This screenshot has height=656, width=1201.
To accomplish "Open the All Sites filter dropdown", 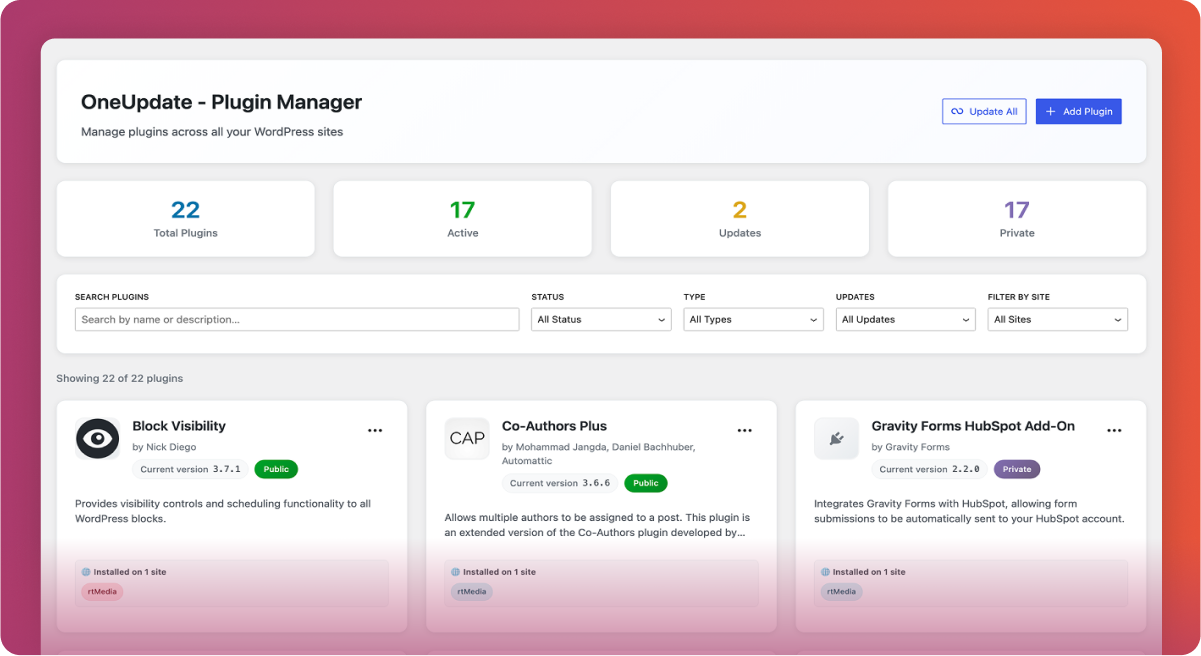I will tap(1057, 320).
